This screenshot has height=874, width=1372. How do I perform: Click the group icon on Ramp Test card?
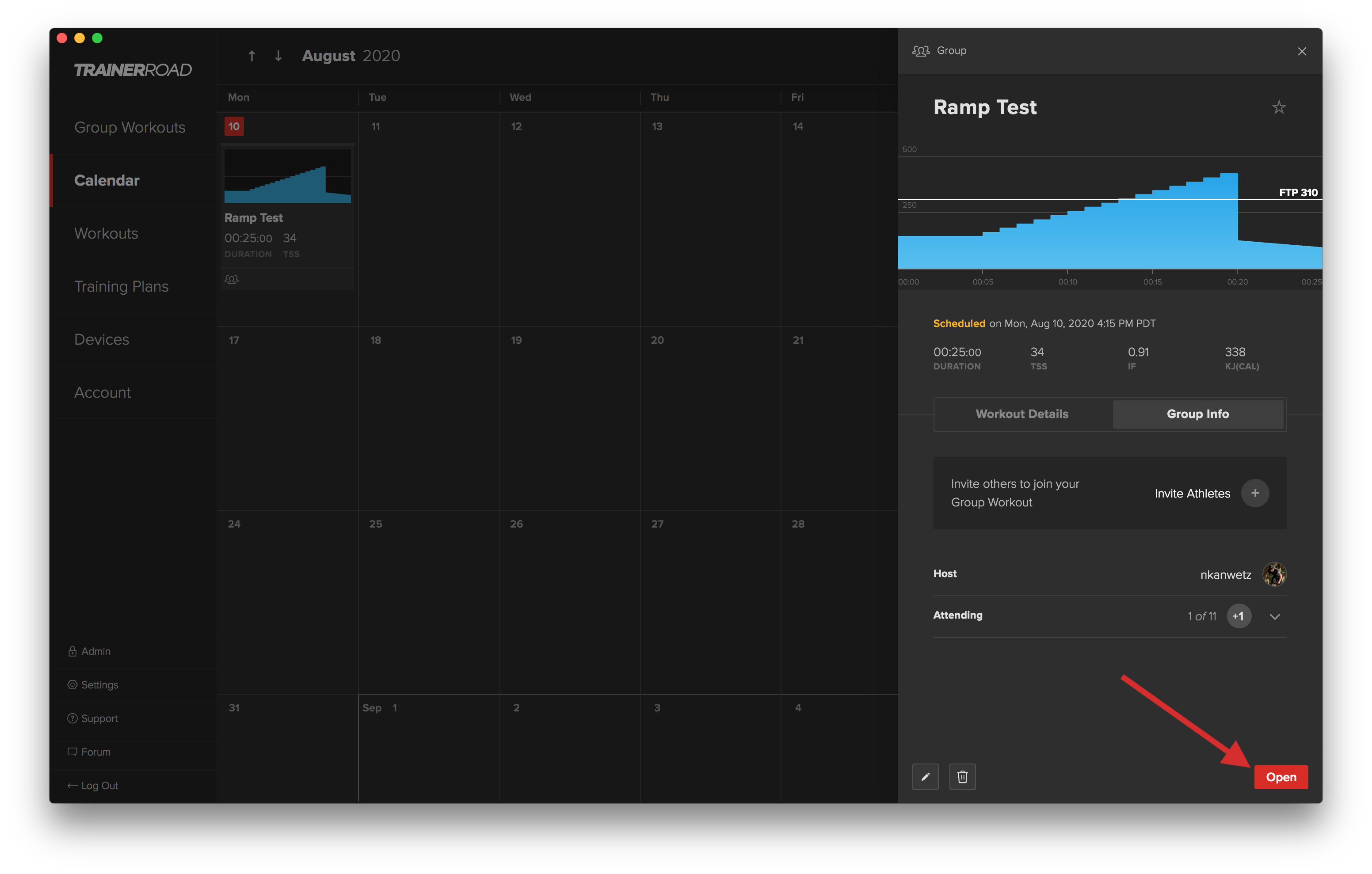231,279
